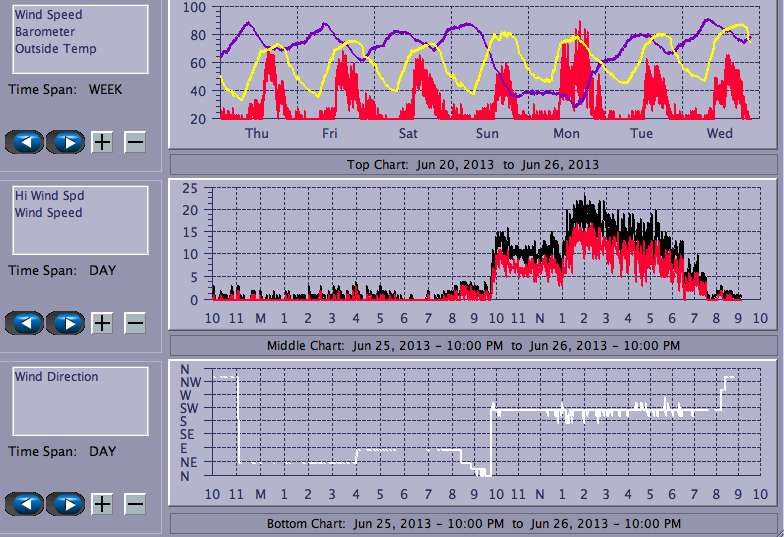
Task: Zoom in top chart with plus button
Action: (x=102, y=142)
